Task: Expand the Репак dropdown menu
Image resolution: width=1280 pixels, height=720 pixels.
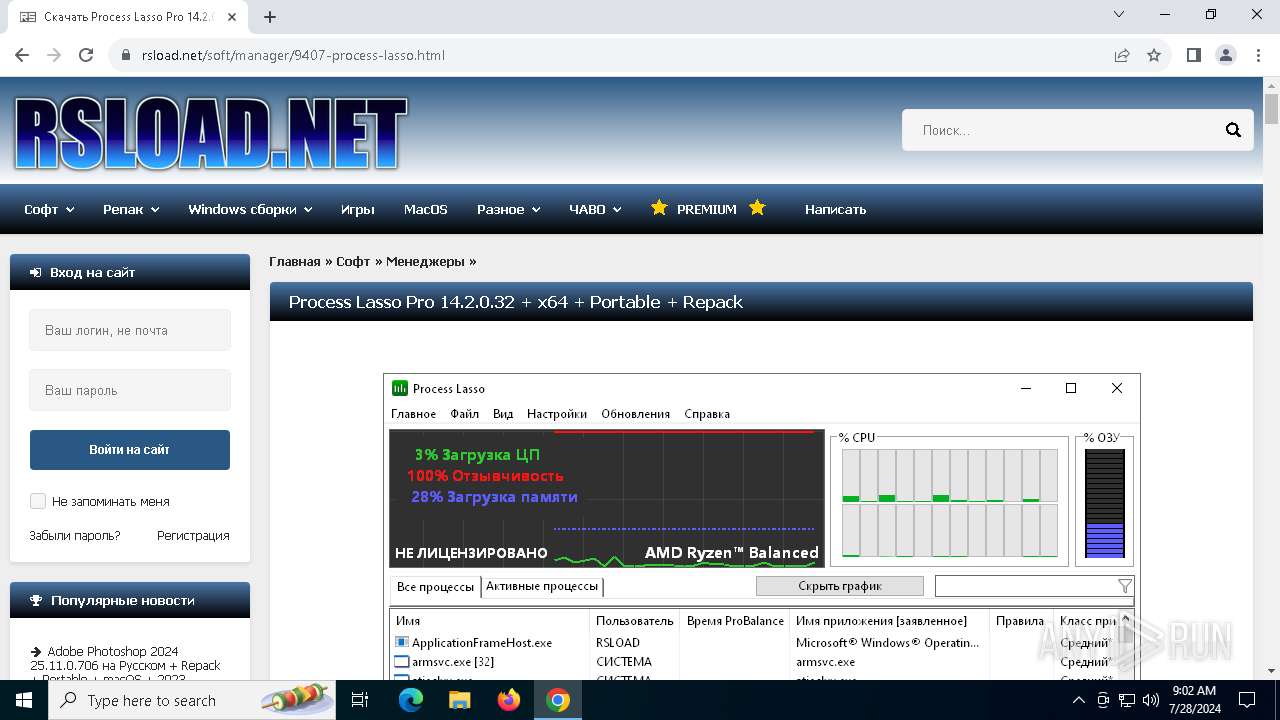Action: pos(131,209)
